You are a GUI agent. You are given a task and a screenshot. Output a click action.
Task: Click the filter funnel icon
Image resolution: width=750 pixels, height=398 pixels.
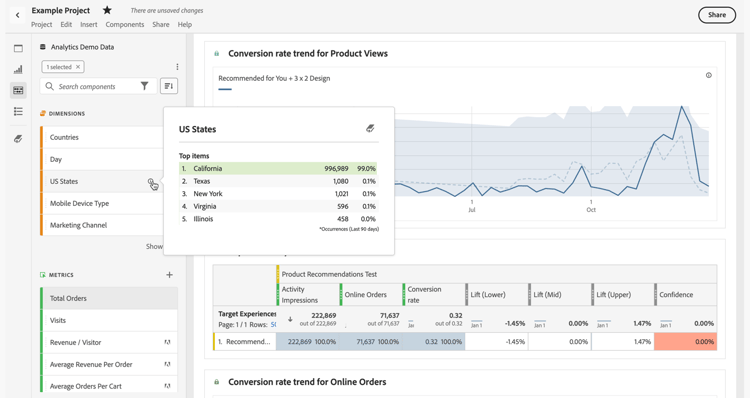coord(144,86)
